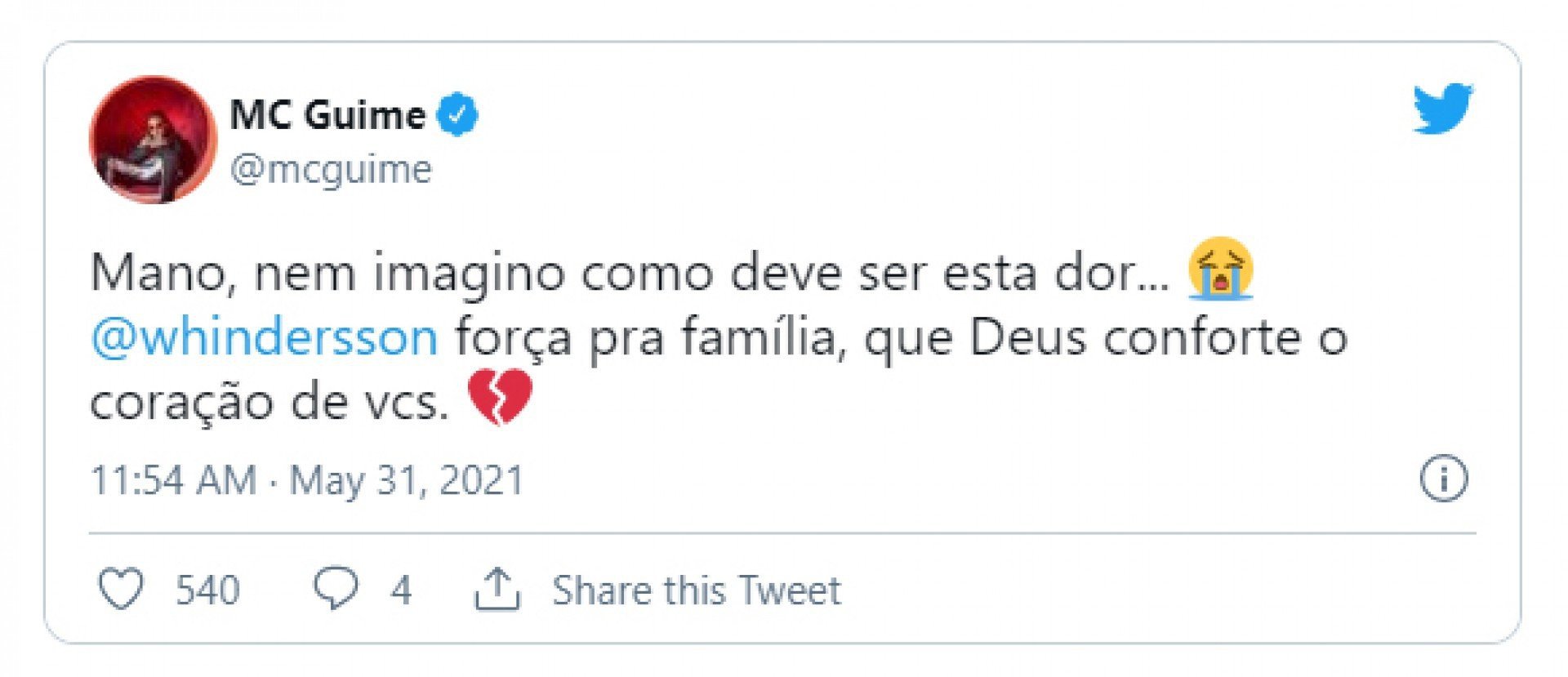Click MC Guime's profile avatar
Viewport: 1568px width, 677px height.
click(153, 140)
